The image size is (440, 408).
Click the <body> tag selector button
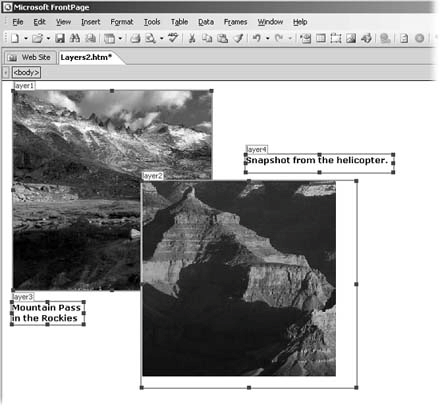pyautogui.click(x=26, y=72)
